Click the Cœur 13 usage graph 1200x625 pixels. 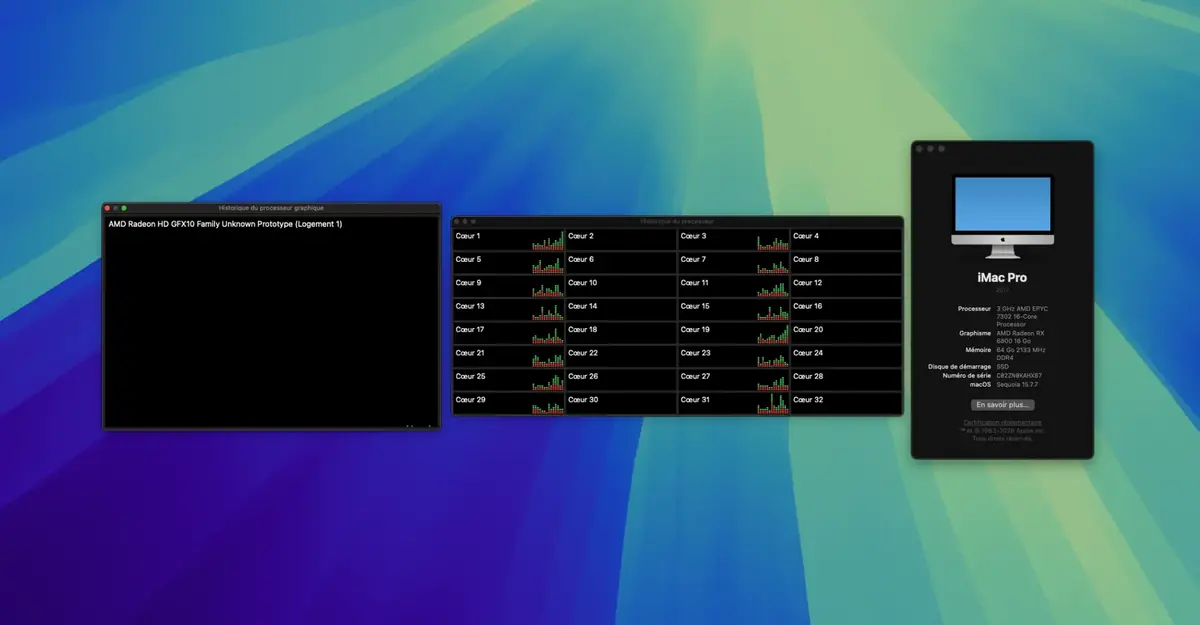click(x=547, y=310)
